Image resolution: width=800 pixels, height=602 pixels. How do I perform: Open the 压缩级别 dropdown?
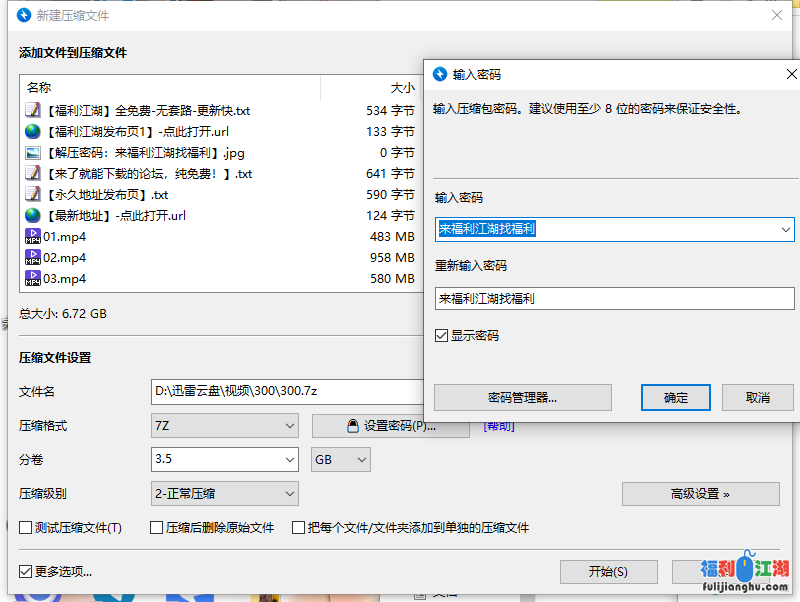224,494
